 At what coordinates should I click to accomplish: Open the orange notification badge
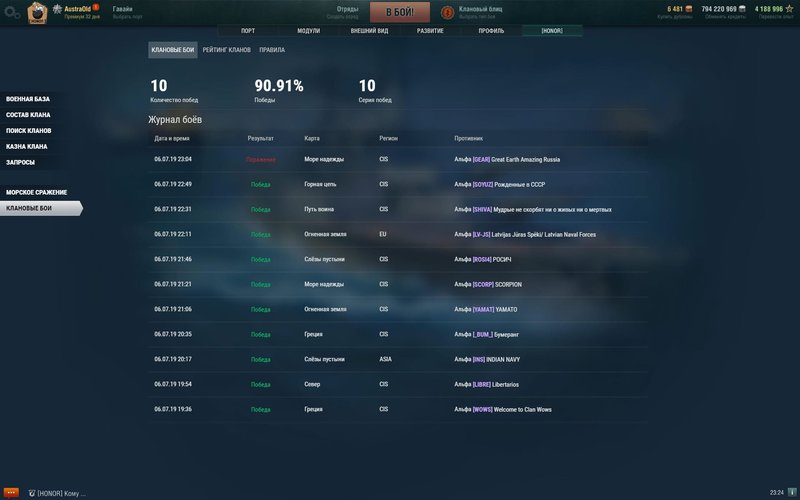point(96,7)
